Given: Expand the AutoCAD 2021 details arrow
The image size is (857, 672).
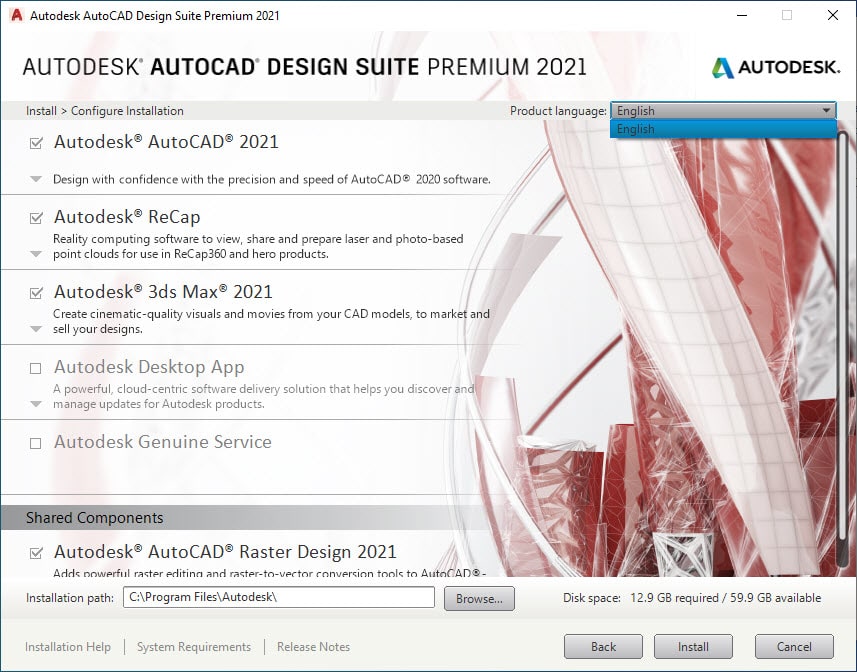Looking at the screenshot, I should click(x=36, y=179).
